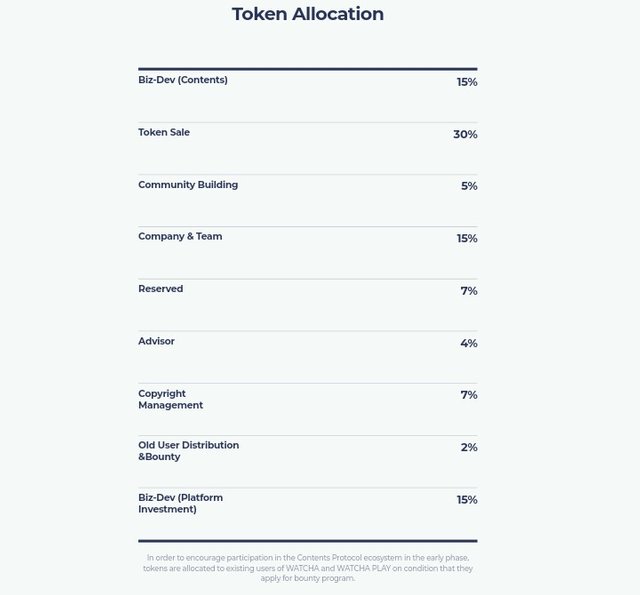Click the Token Allocation heading
Image resolution: width=640 pixels, height=595 pixels.
click(x=308, y=14)
